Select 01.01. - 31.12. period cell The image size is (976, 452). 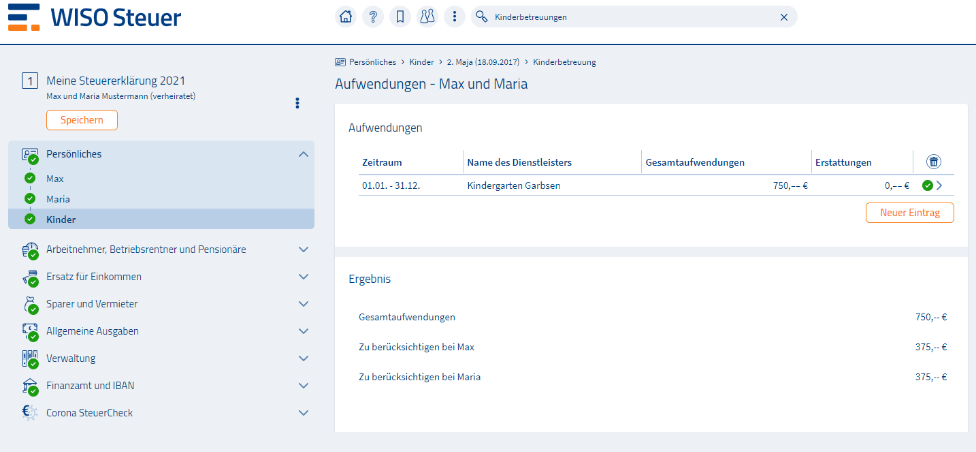tap(391, 186)
